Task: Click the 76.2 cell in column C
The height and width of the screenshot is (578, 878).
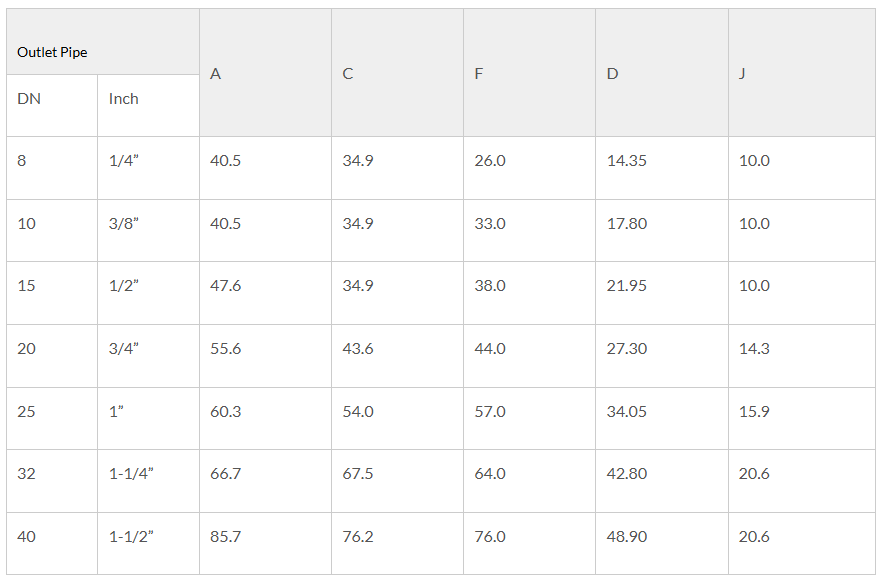Action: (x=398, y=543)
